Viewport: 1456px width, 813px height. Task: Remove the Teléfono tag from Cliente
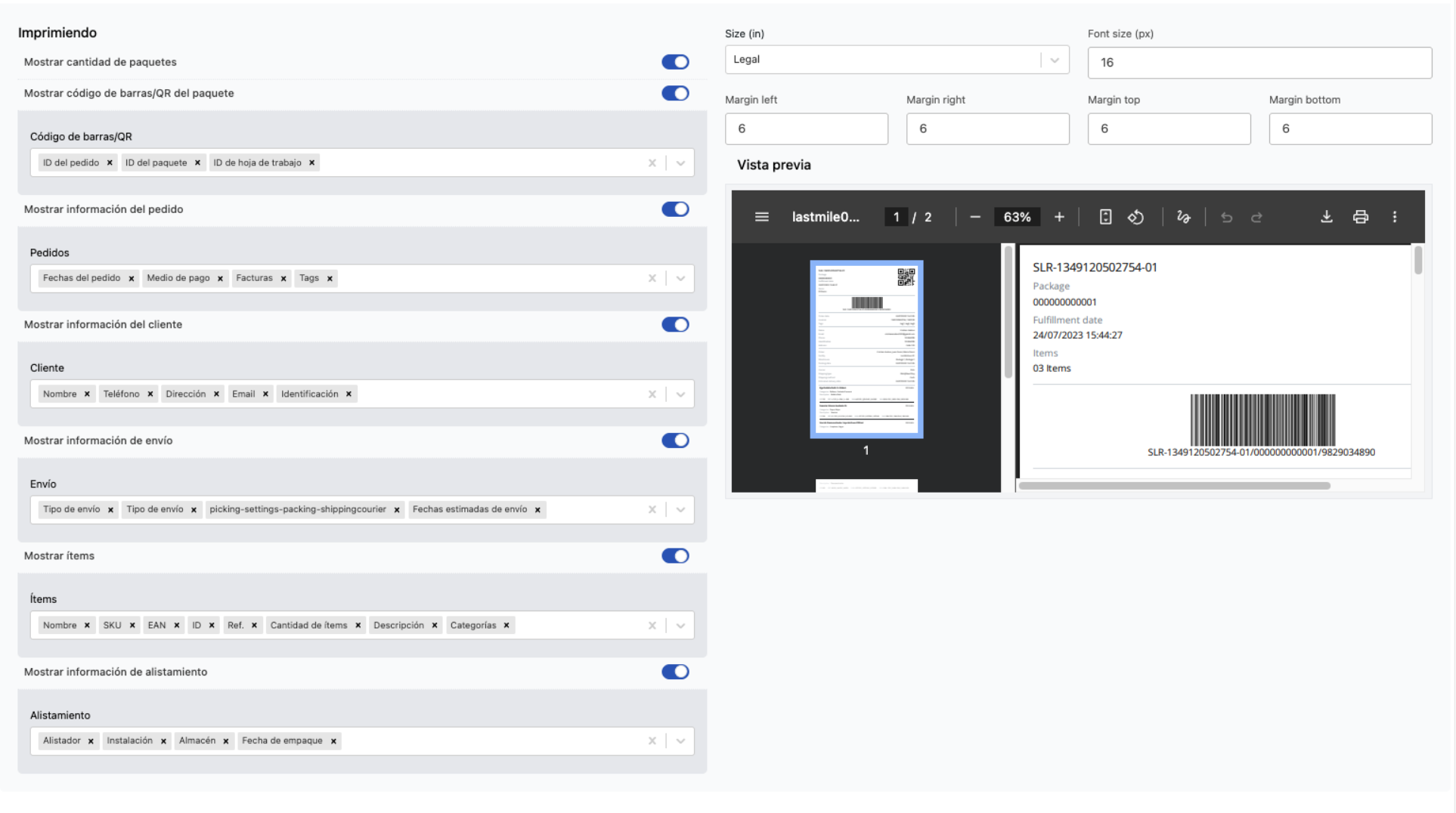150,394
